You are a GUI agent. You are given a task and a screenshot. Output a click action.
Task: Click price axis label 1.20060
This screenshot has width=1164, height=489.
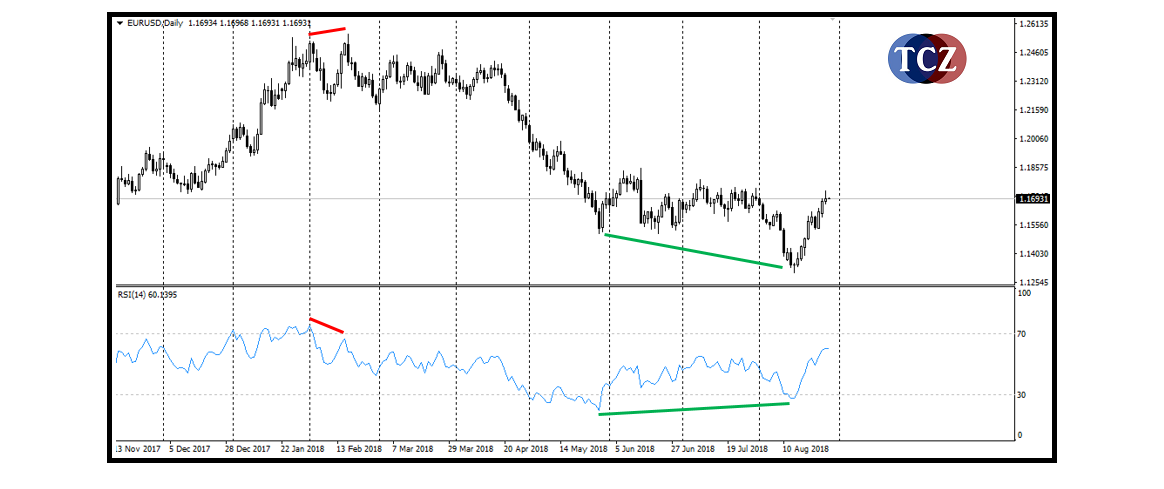(1033, 139)
